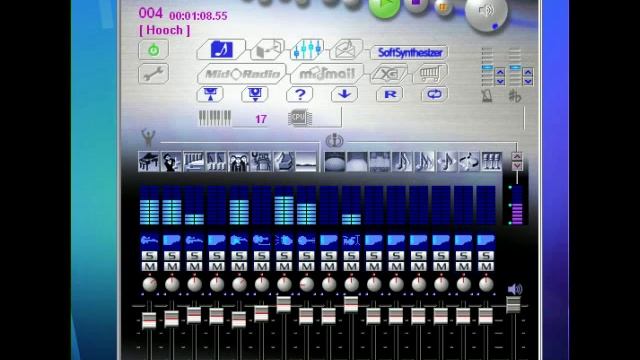Click the metronome icon

487,97
